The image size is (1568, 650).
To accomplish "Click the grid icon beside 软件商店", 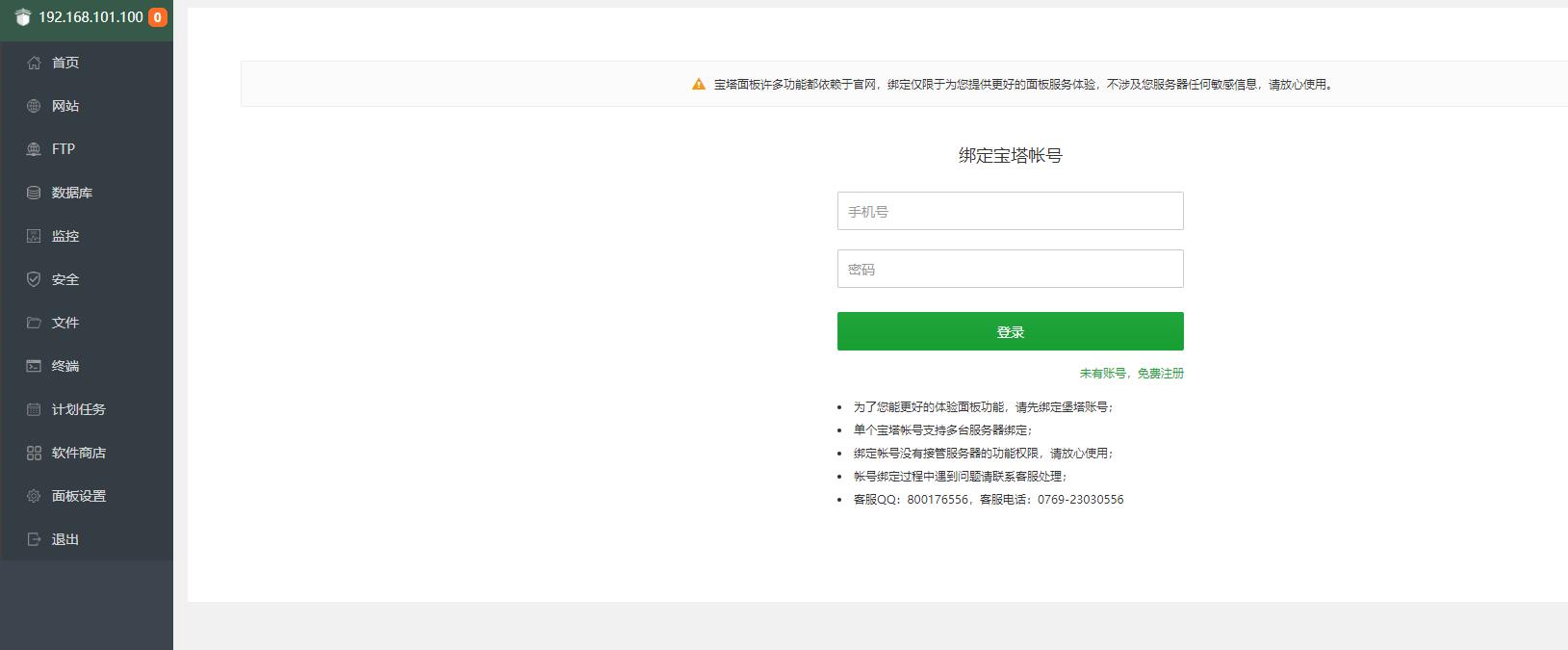I will (x=34, y=453).
